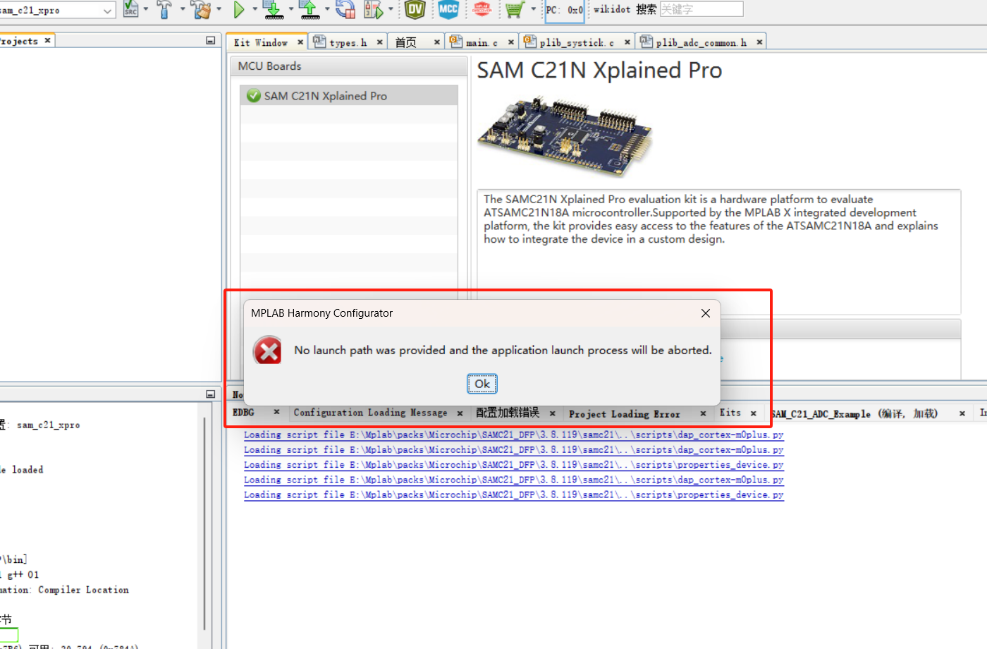Screen dimensions: 987x649
Task: Launch the DV Data Visualizer icon
Action: (415, 9)
